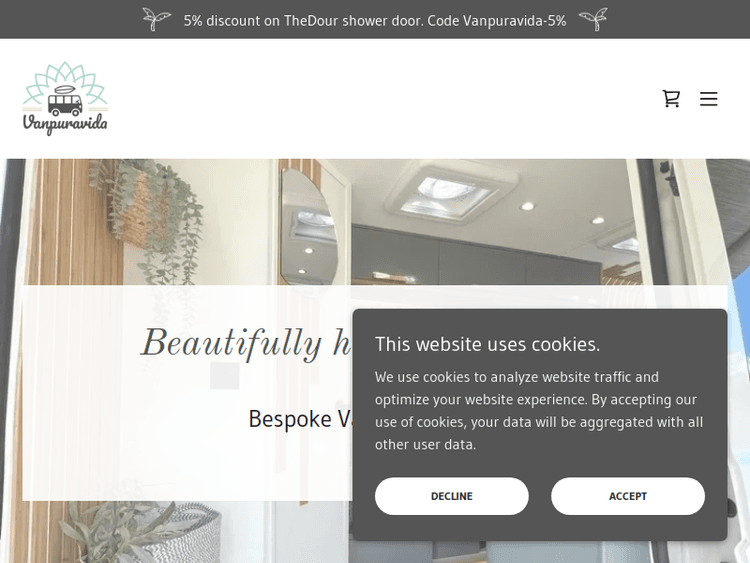This screenshot has height=563, width=750.
Task: Click the palm tree icon after the discount code
Action: coord(594,20)
